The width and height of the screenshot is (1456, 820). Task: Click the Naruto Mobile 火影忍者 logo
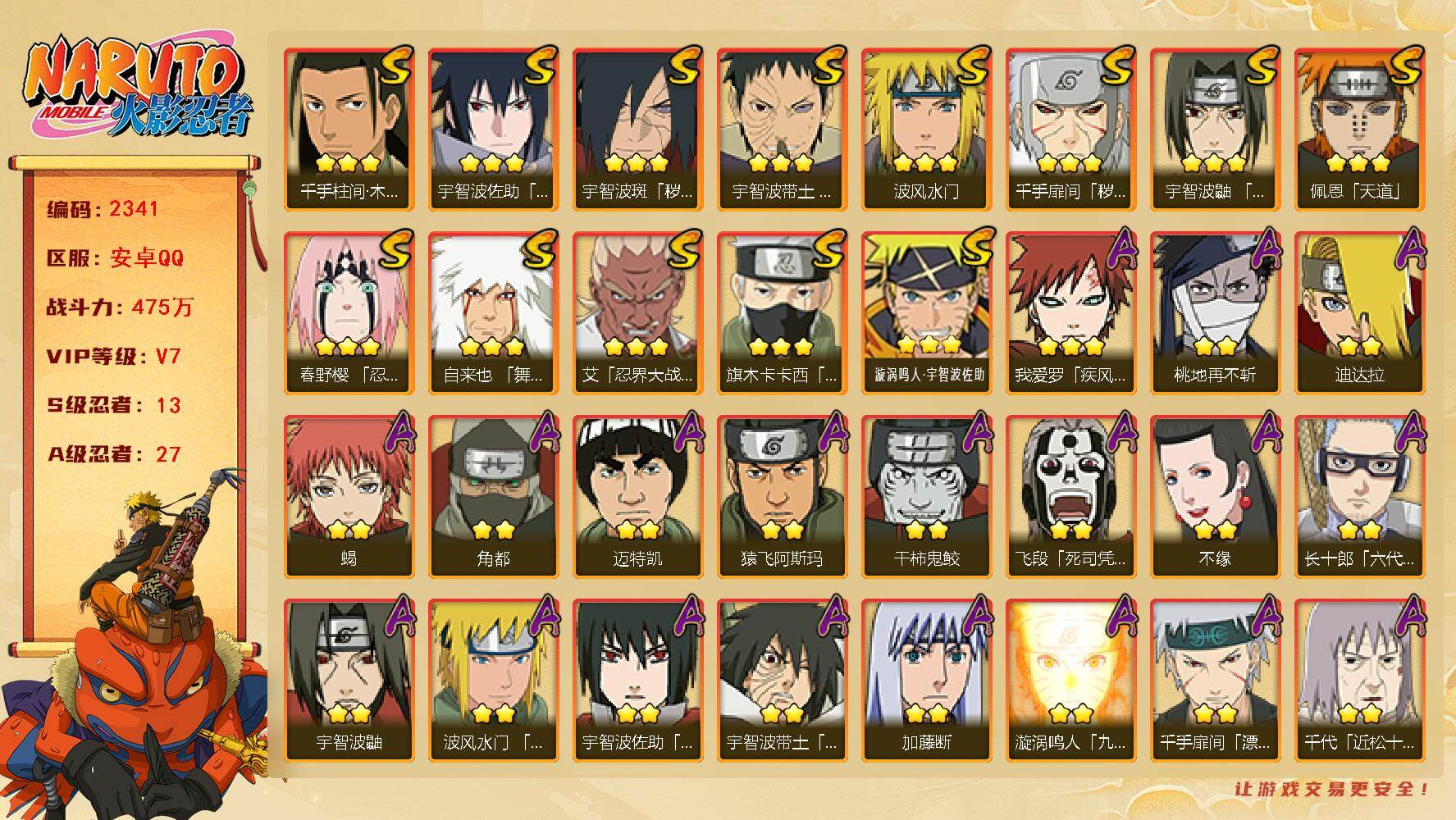(x=135, y=88)
